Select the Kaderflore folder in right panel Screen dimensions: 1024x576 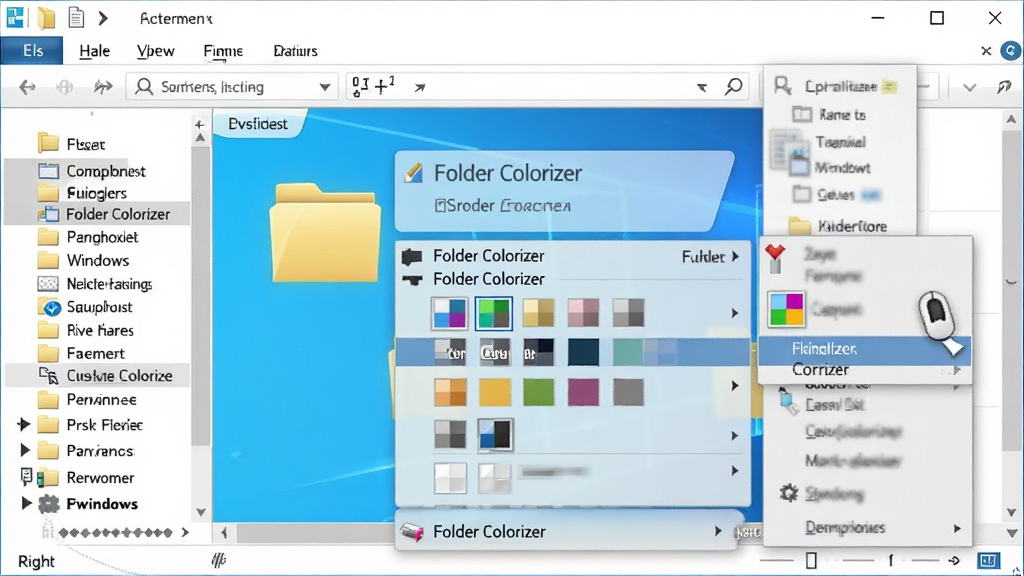(839, 226)
